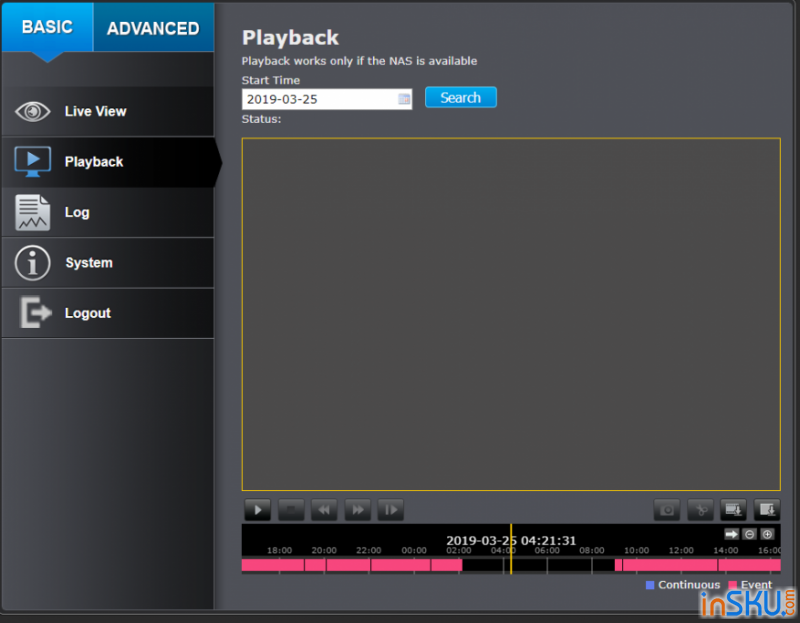
Task: Take a snapshot with camera icon
Action: click(x=667, y=510)
